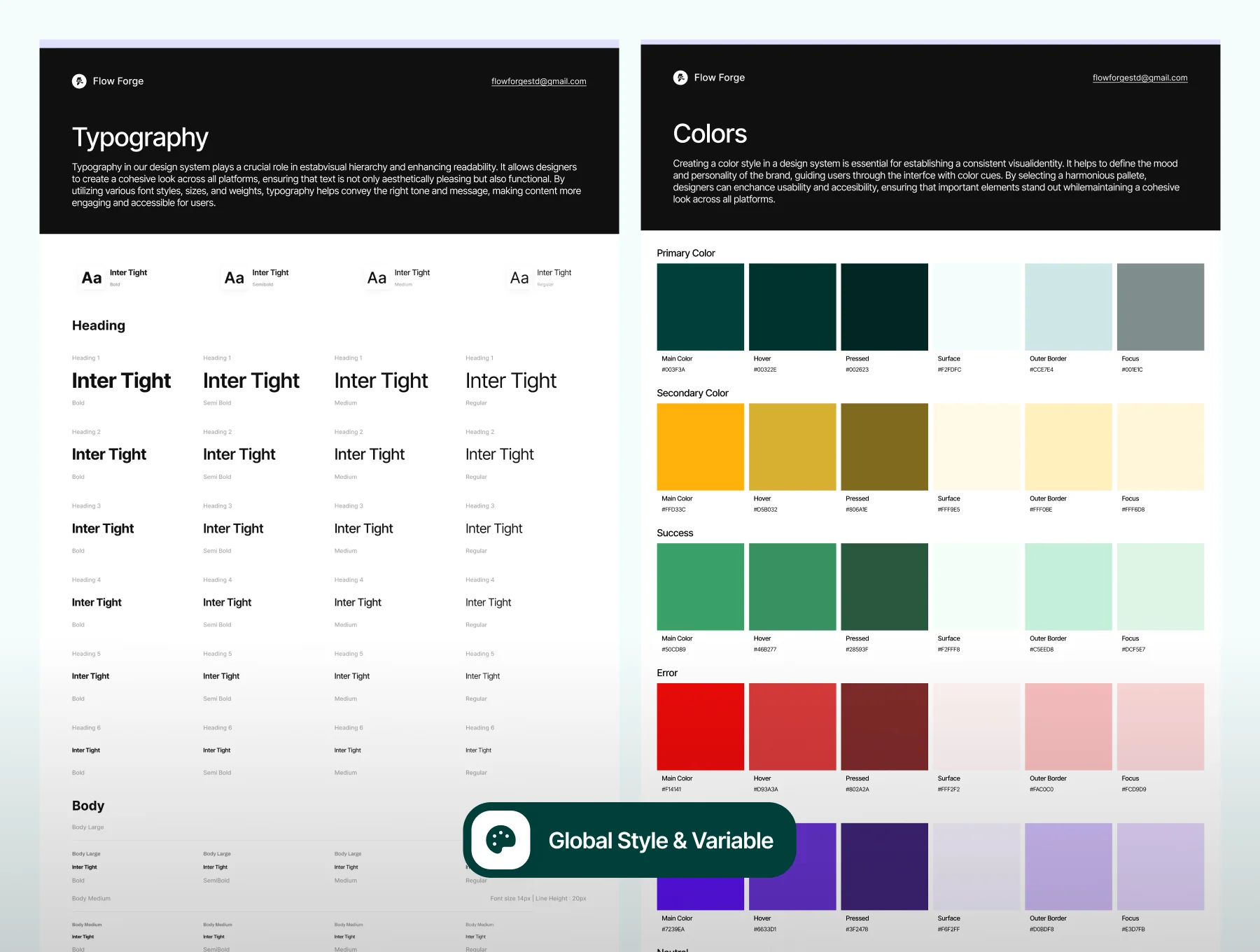Choose the Success Outer Border mint swatch
Image resolution: width=1260 pixels, height=952 pixels.
[1069, 587]
